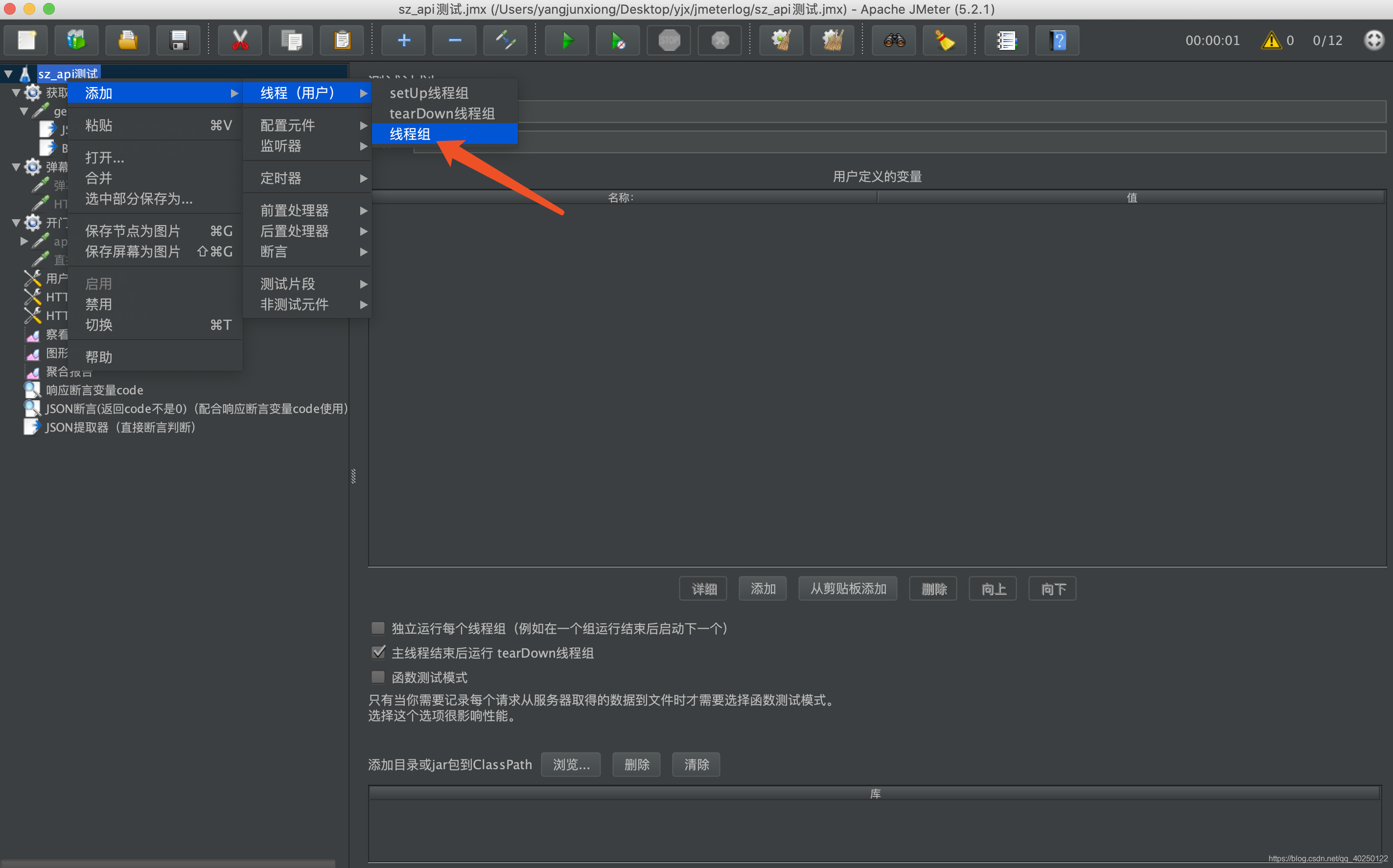This screenshot has width=1393, height=868.
Task: Click the Search (binoculars) toolbar icon
Action: tap(894, 40)
